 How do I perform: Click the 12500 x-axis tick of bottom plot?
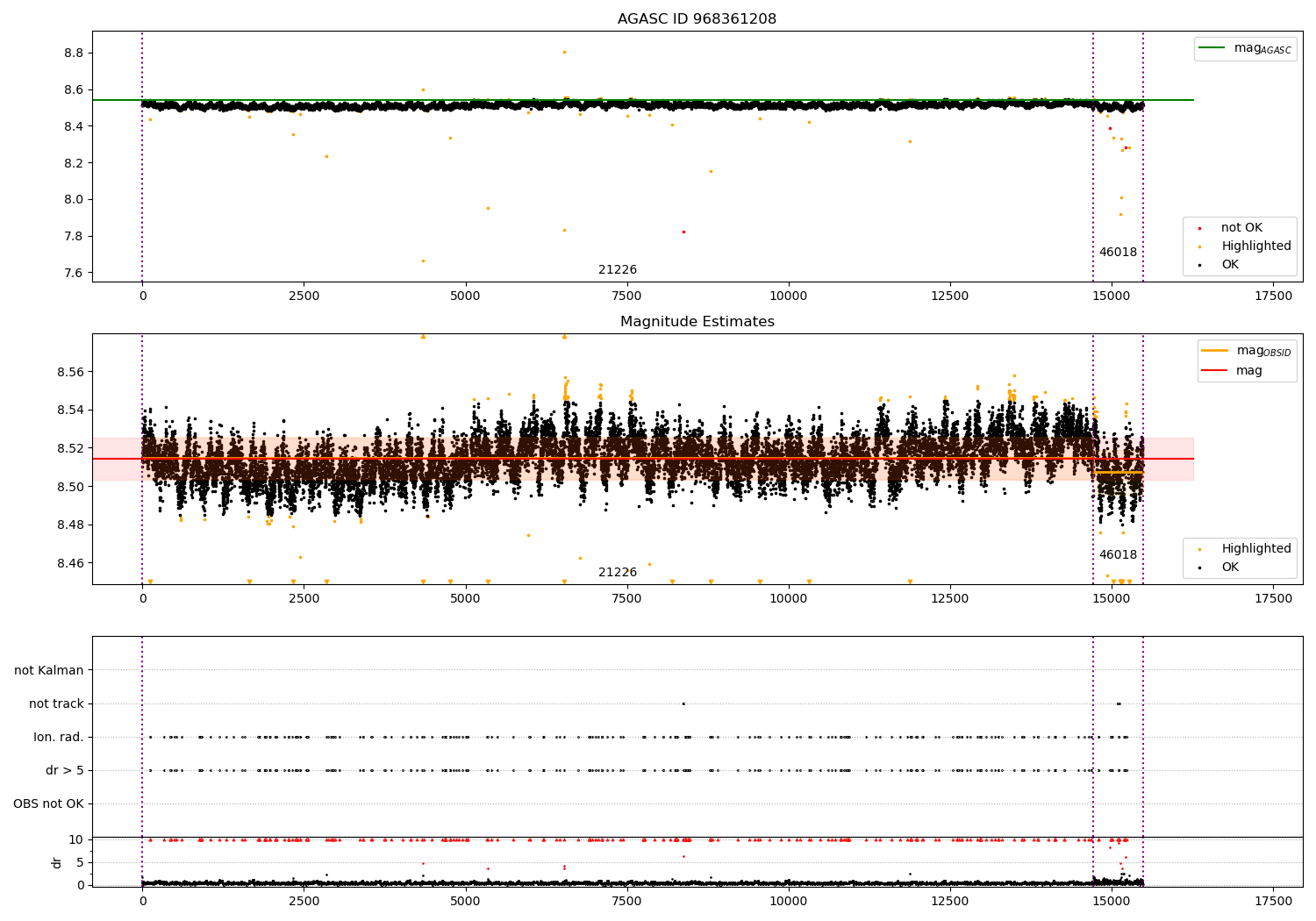tap(949, 900)
